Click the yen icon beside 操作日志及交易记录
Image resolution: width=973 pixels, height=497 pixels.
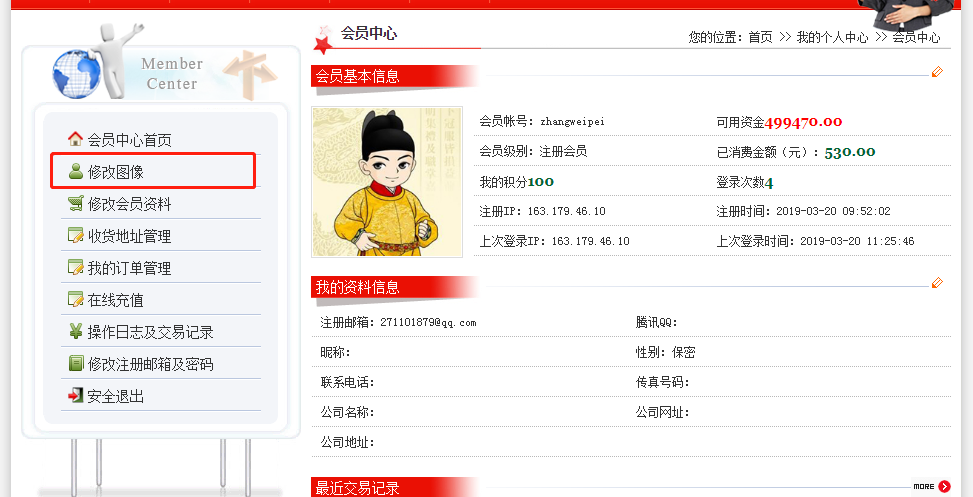click(x=76, y=331)
